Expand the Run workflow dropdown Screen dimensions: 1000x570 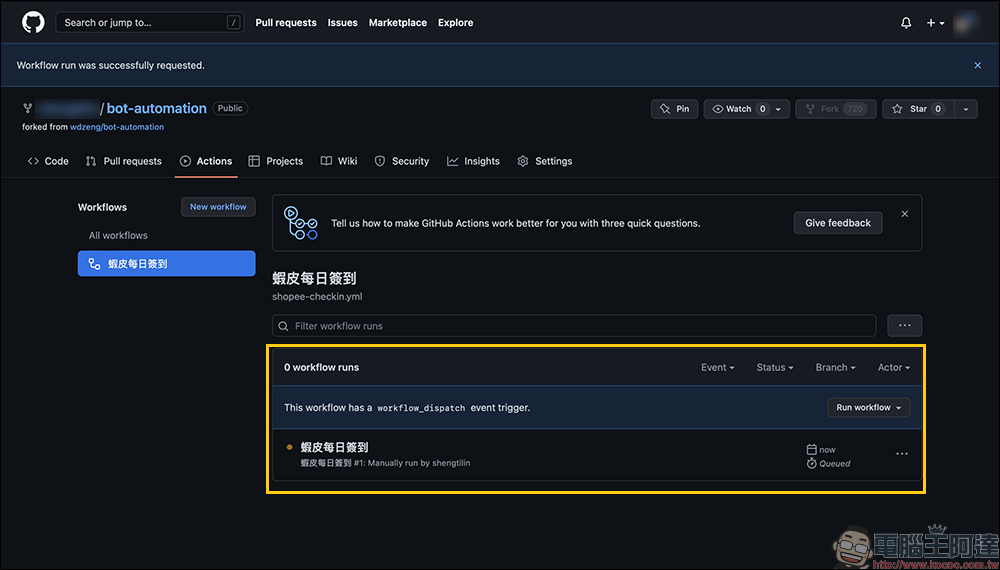coord(868,408)
